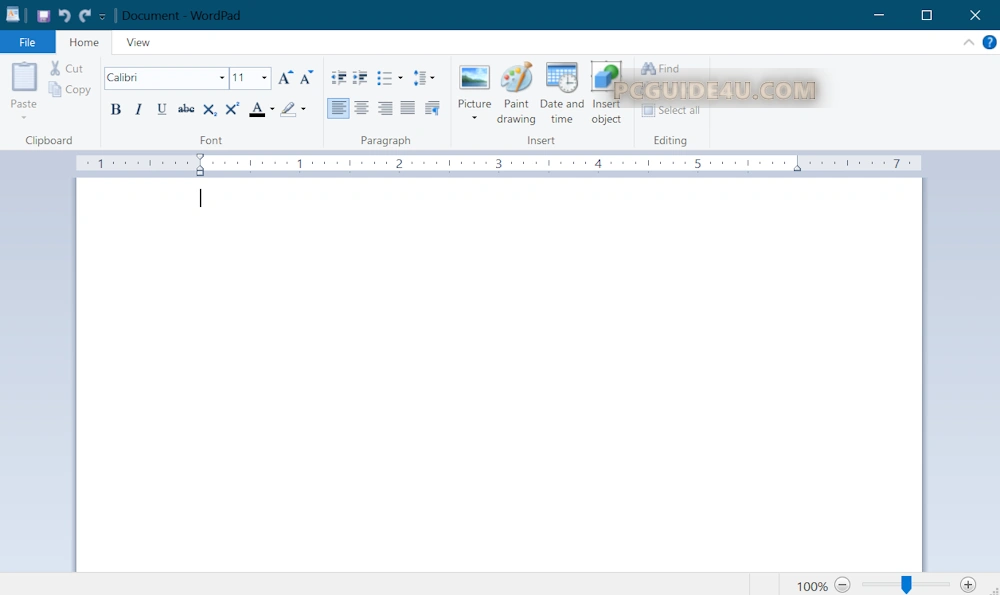Open the bullet list style dropdown

[x=400, y=78]
